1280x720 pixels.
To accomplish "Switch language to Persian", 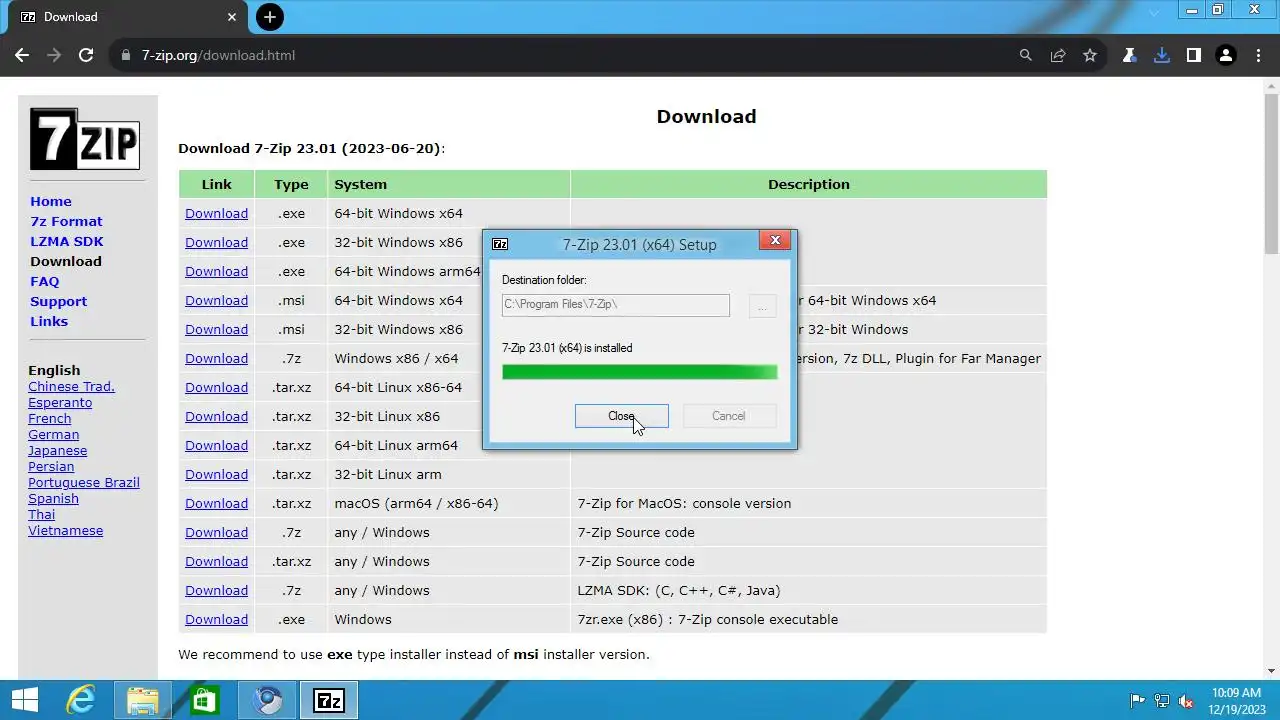I will point(51,466).
